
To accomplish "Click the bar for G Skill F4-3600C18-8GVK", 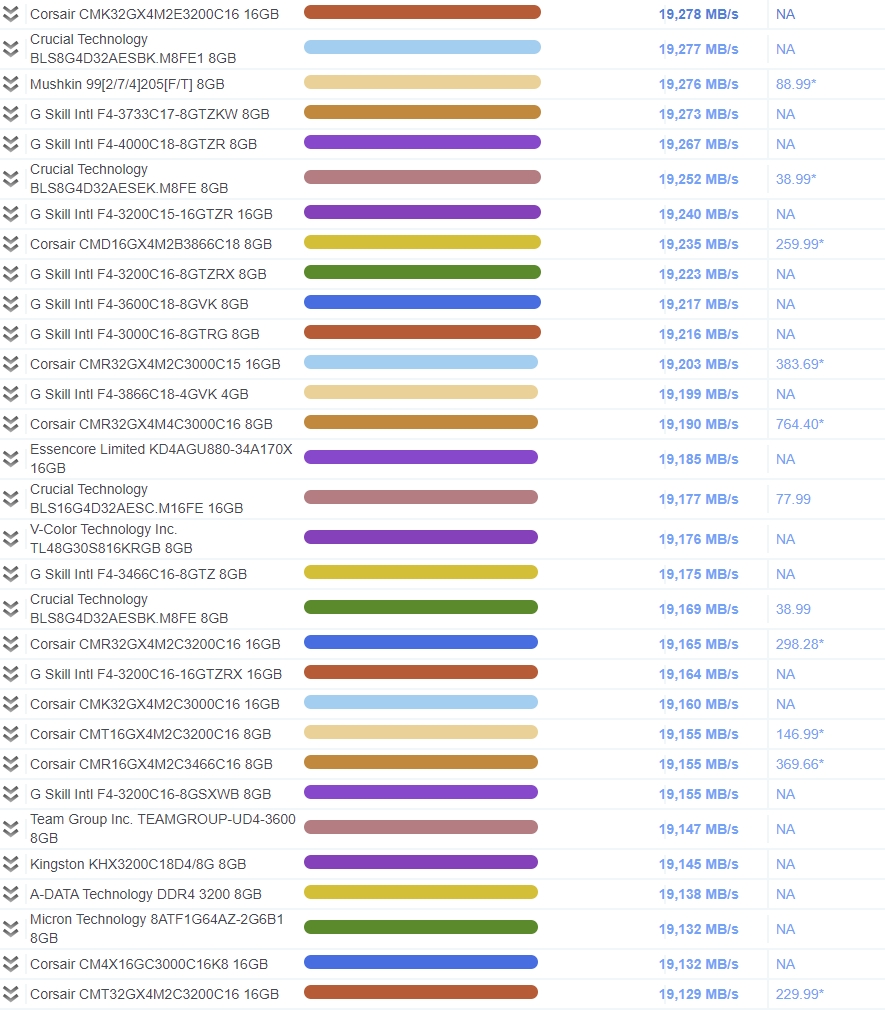I will [x=422, y=302].
